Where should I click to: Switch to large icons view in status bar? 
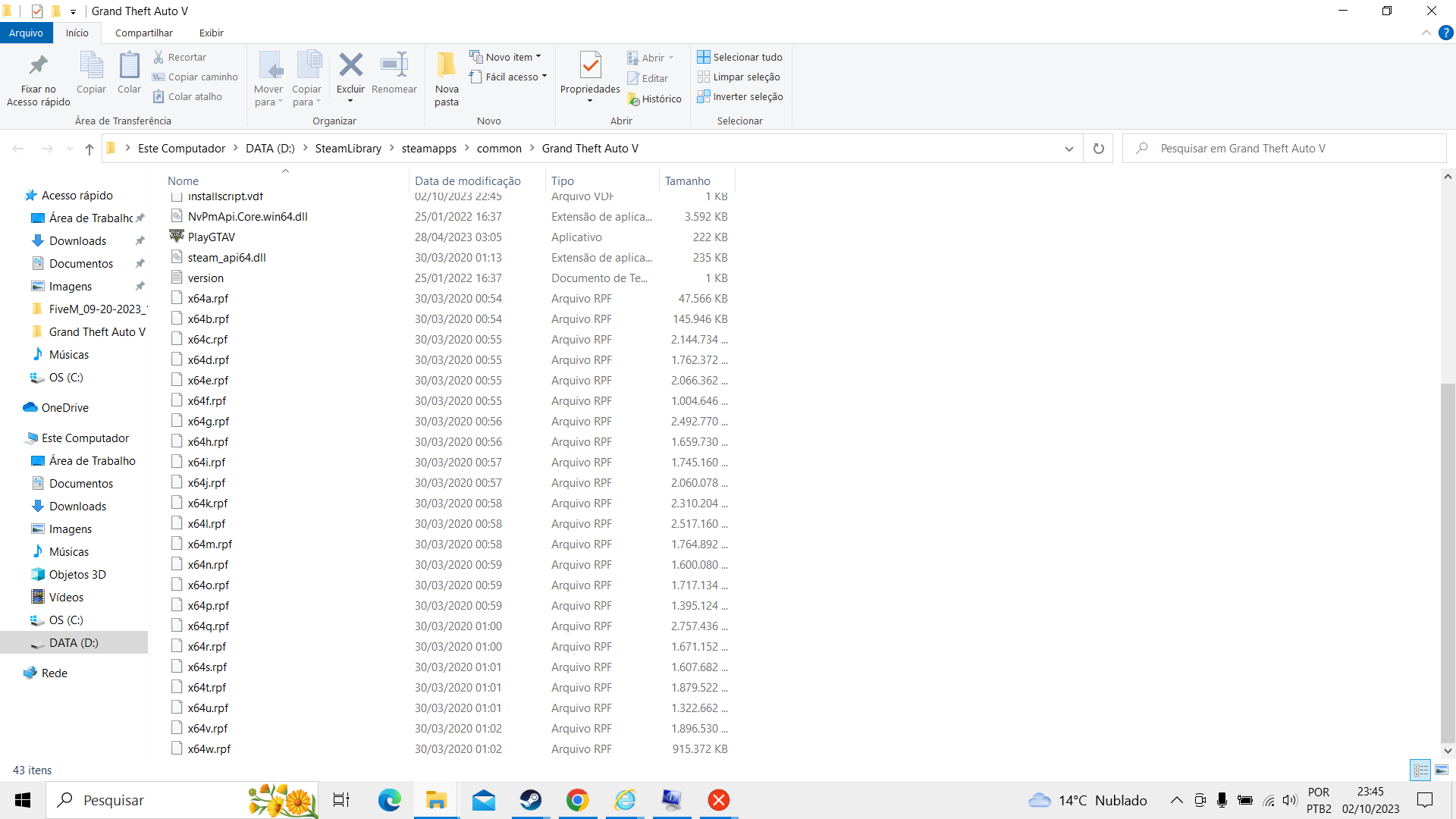coord(1442,770)
